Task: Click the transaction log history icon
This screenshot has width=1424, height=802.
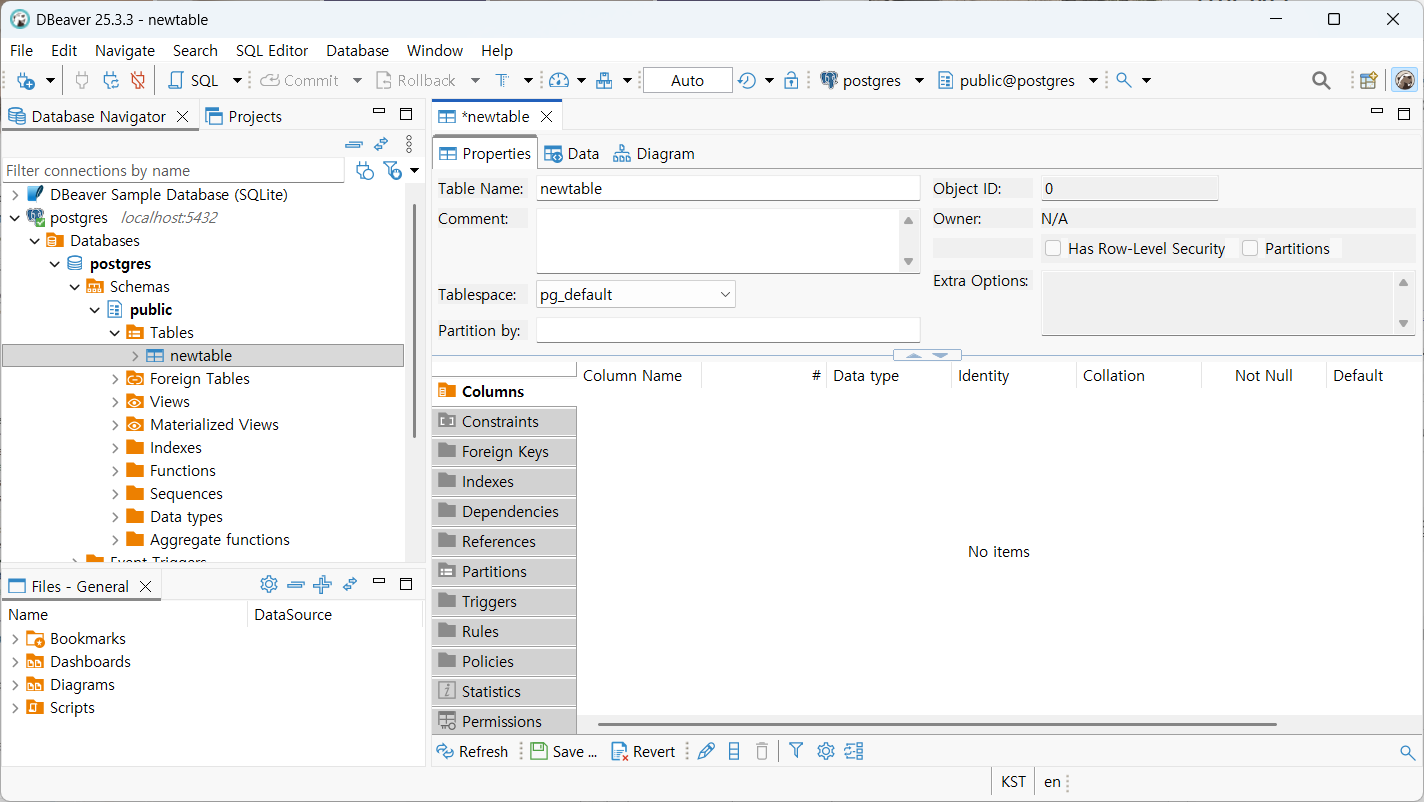Action: (747, 81)
